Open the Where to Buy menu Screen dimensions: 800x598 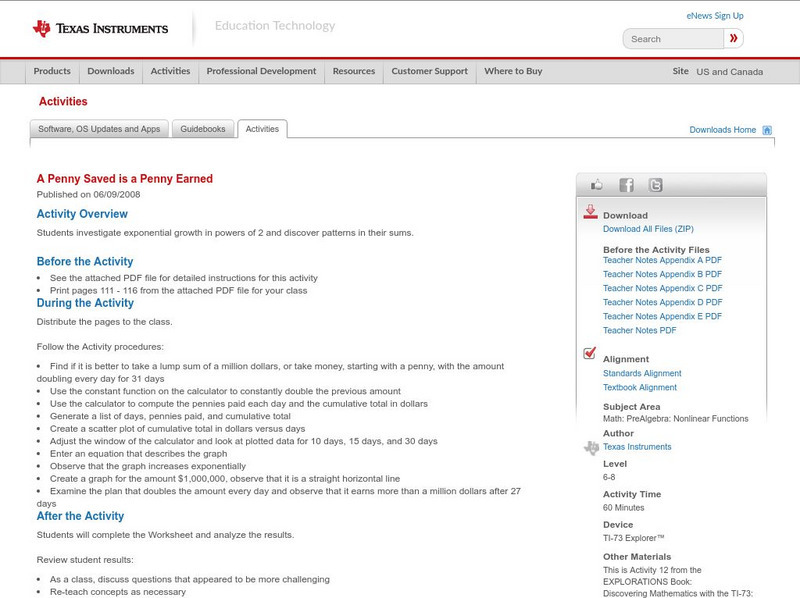513,71
